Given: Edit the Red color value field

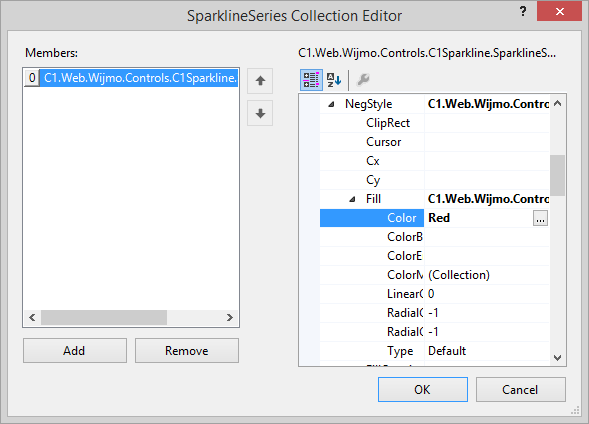Looking at the screenshot, I should (479, 218).
